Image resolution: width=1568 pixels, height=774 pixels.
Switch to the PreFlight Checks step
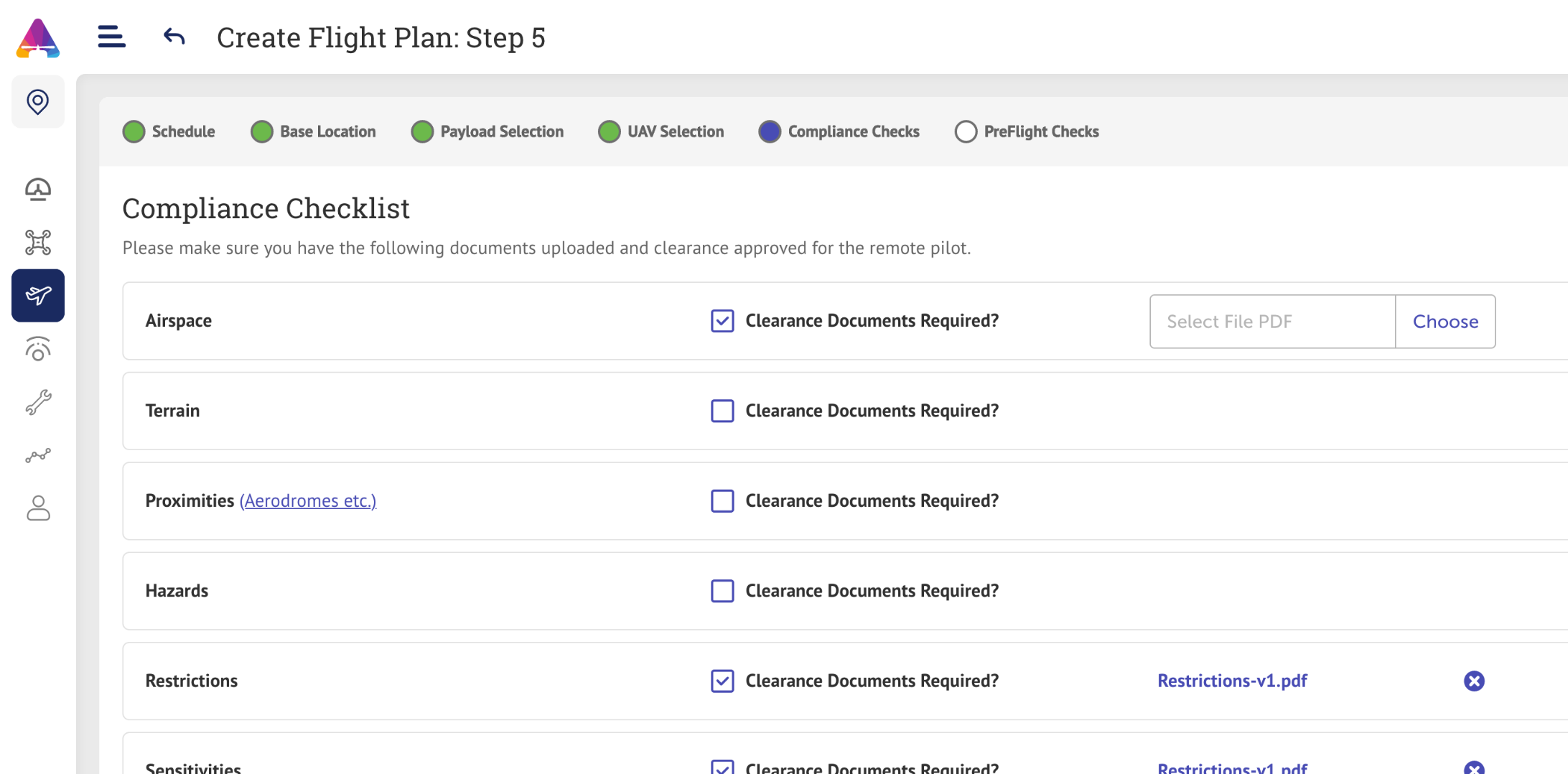[1027, 132]
